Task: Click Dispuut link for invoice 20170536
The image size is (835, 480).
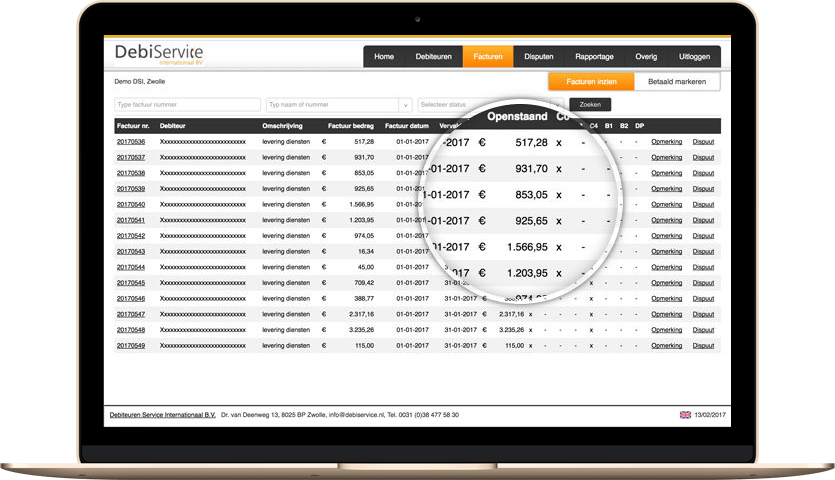Action: click(704, 142)
